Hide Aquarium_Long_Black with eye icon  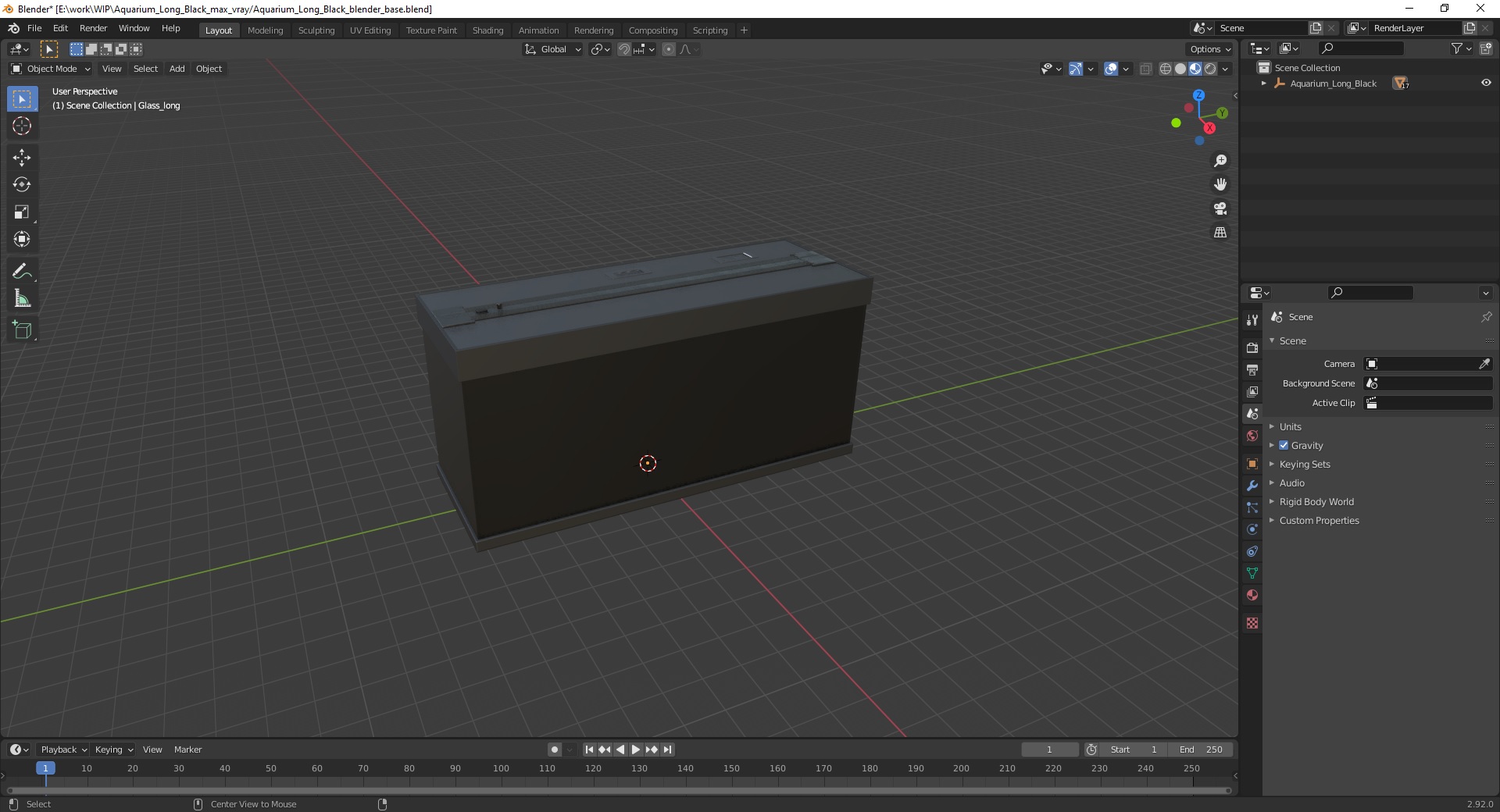pyautogui.click(x=1486, y=83)
